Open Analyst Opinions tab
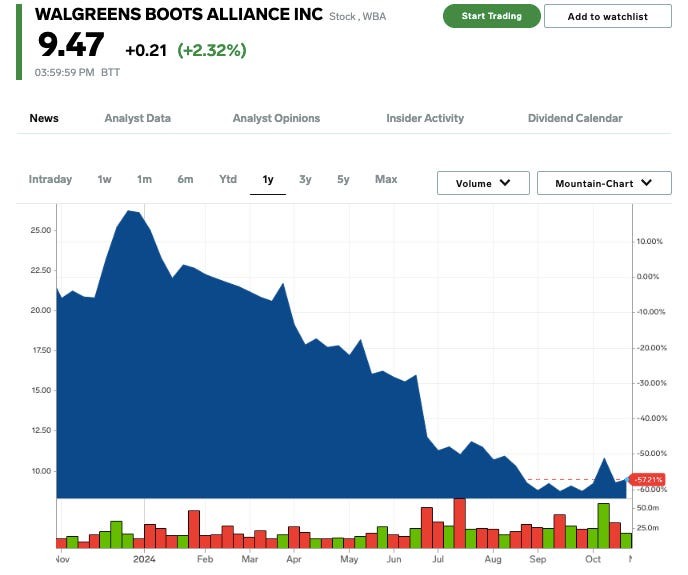688x575 pixels. point(276,118)
